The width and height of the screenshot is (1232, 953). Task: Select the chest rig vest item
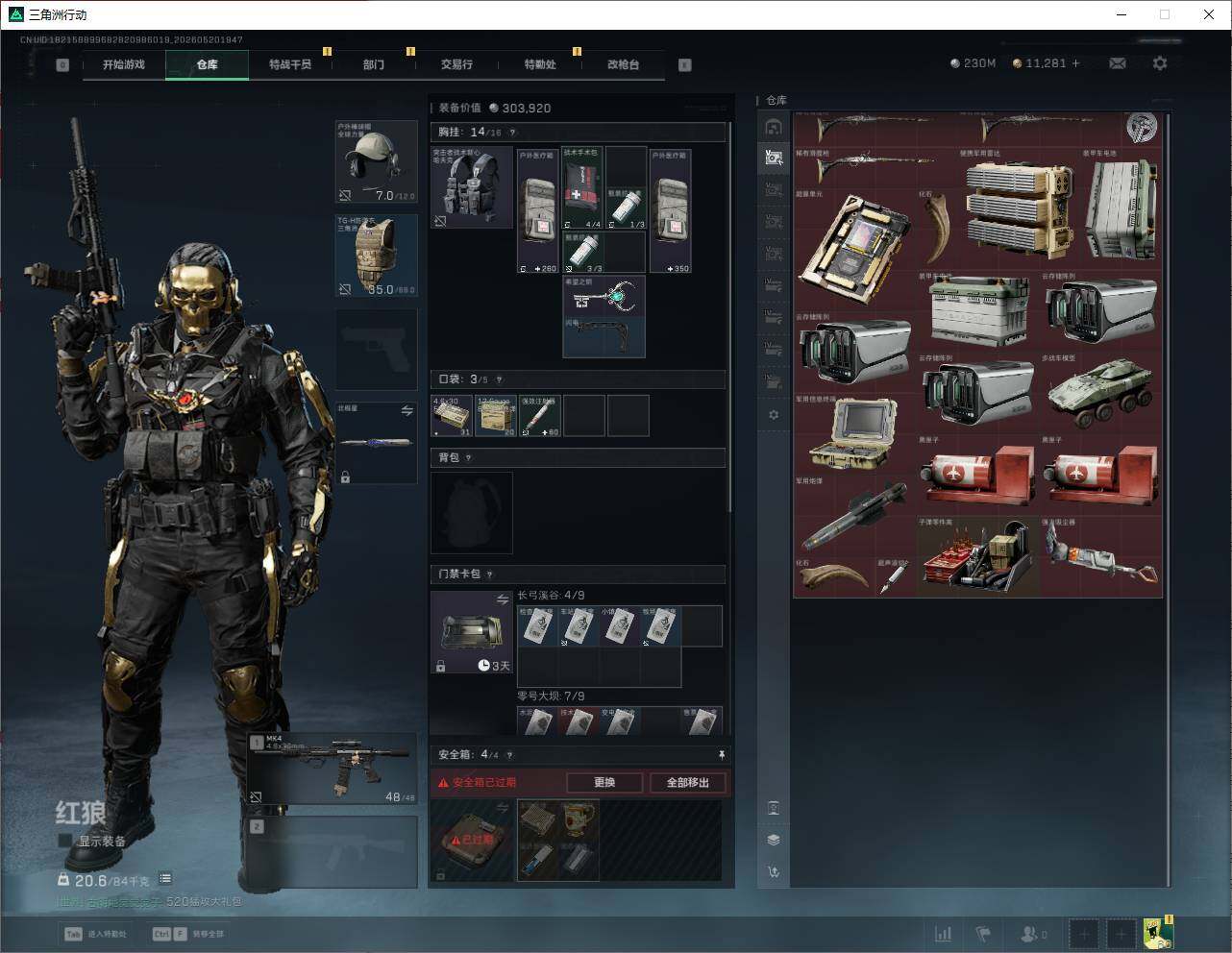(x=472, y=187)
